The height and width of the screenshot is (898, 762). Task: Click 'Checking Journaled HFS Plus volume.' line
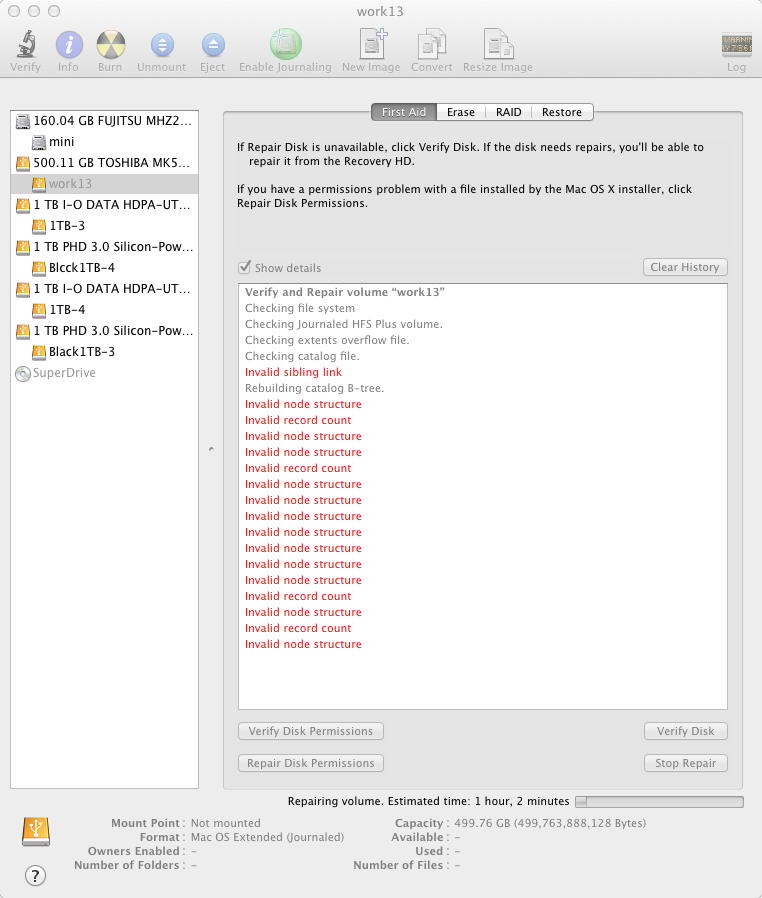click(344, 324)
